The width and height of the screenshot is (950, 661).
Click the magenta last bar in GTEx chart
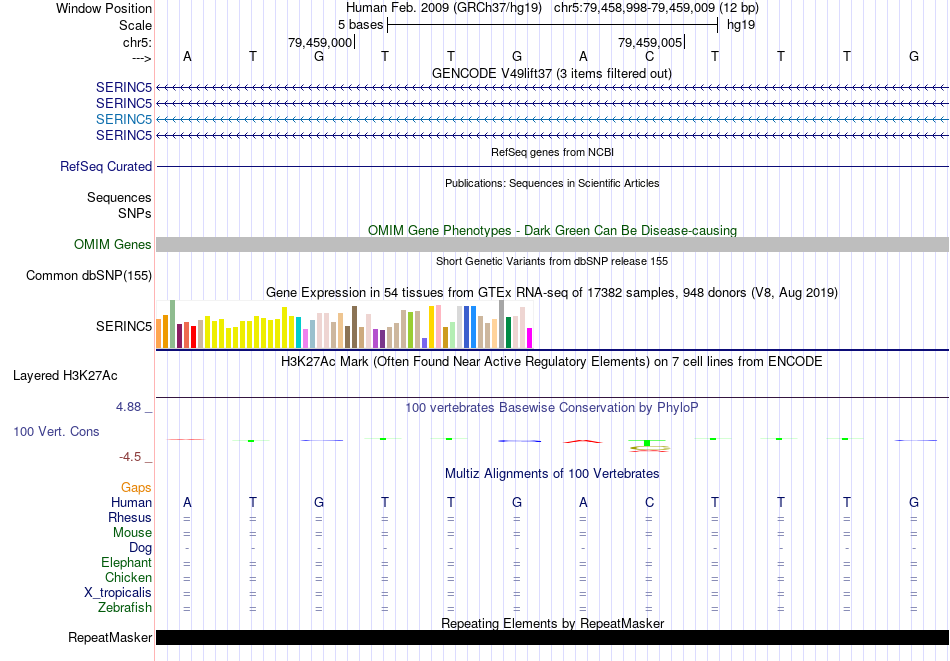click(x=530, y=338)
